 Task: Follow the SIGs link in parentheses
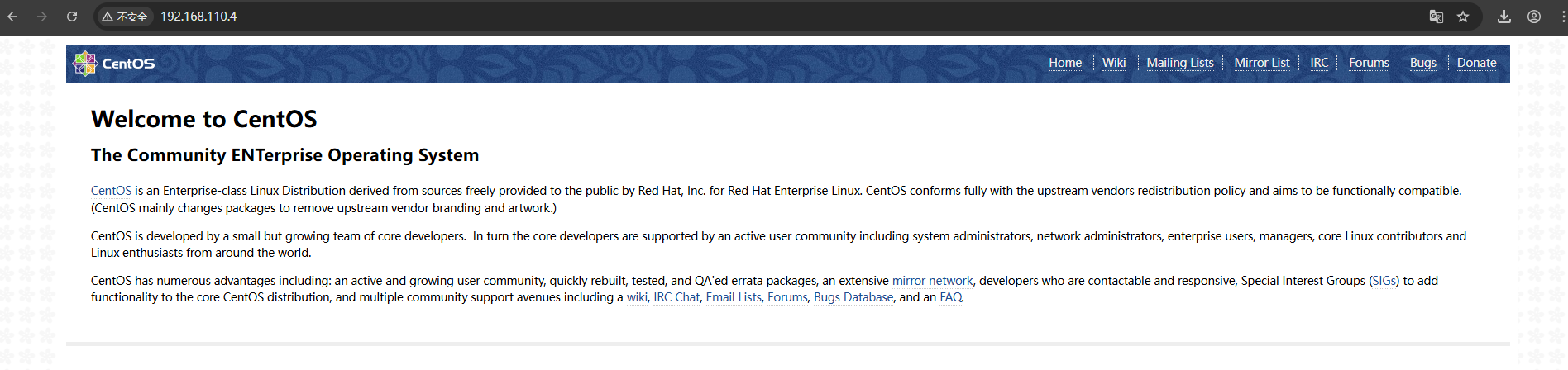[1384, 281]
